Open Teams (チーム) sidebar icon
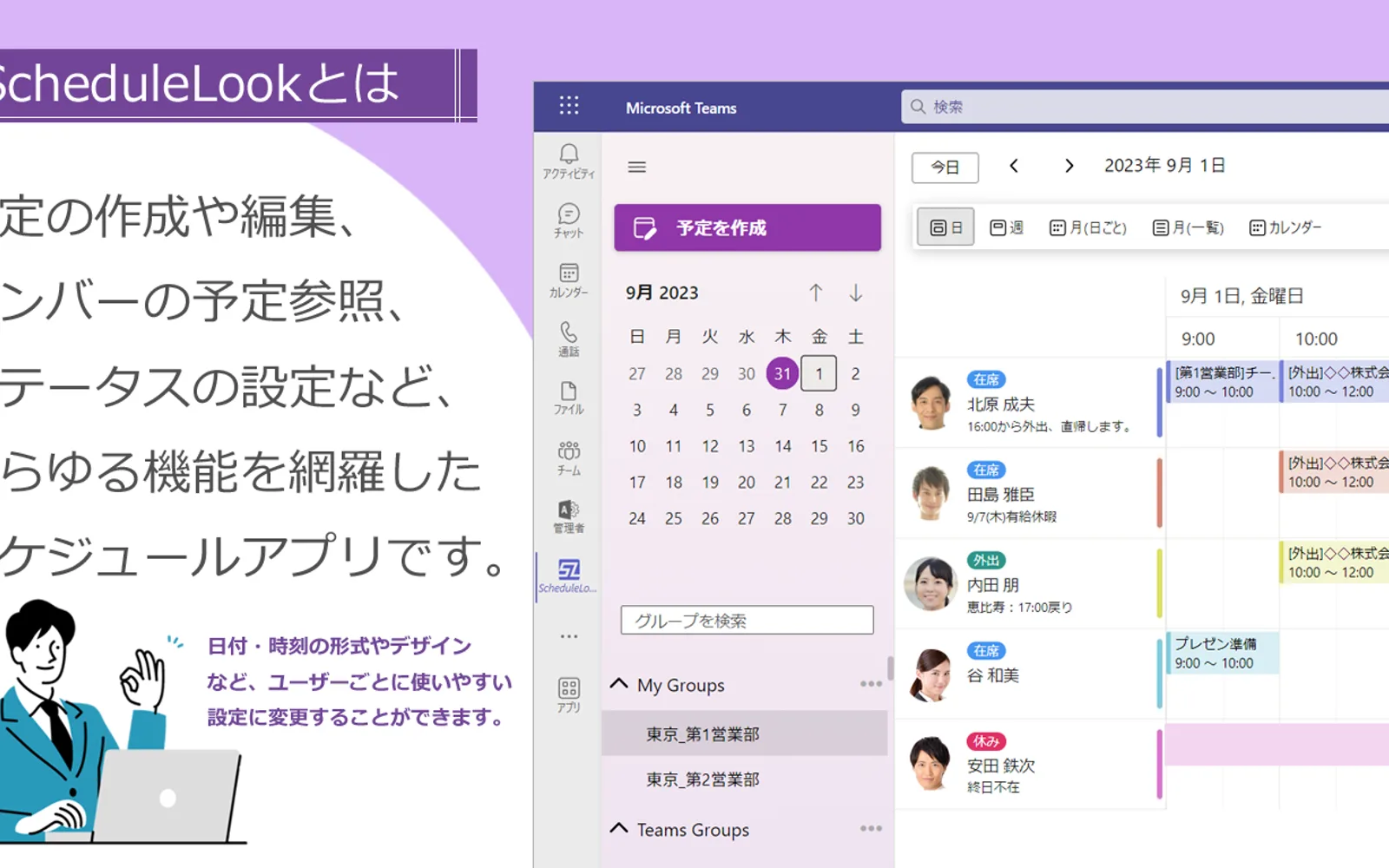This screenshot has width=1389, height=868. click(x=569, y=457)
